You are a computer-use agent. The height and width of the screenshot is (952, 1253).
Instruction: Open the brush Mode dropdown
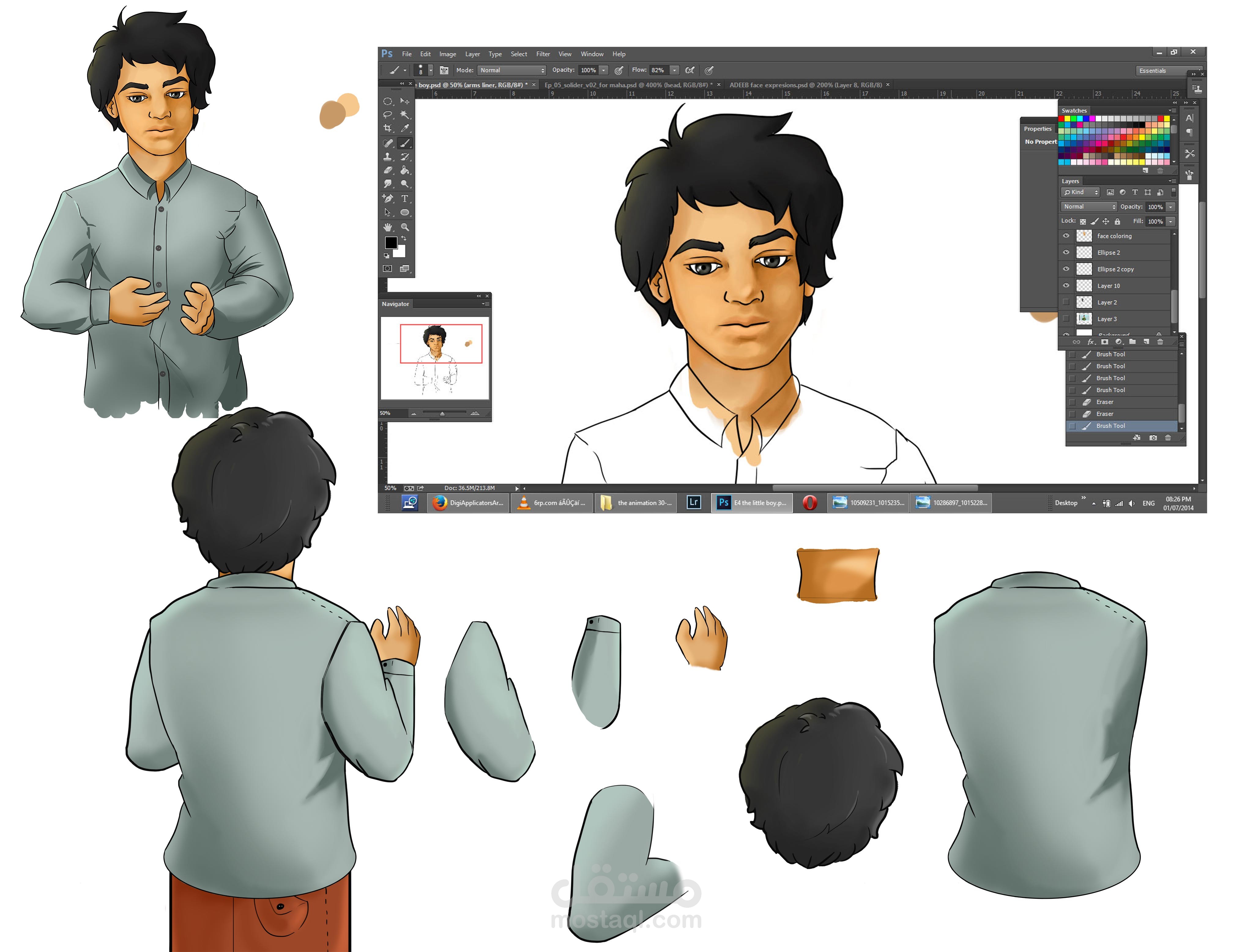512,70
